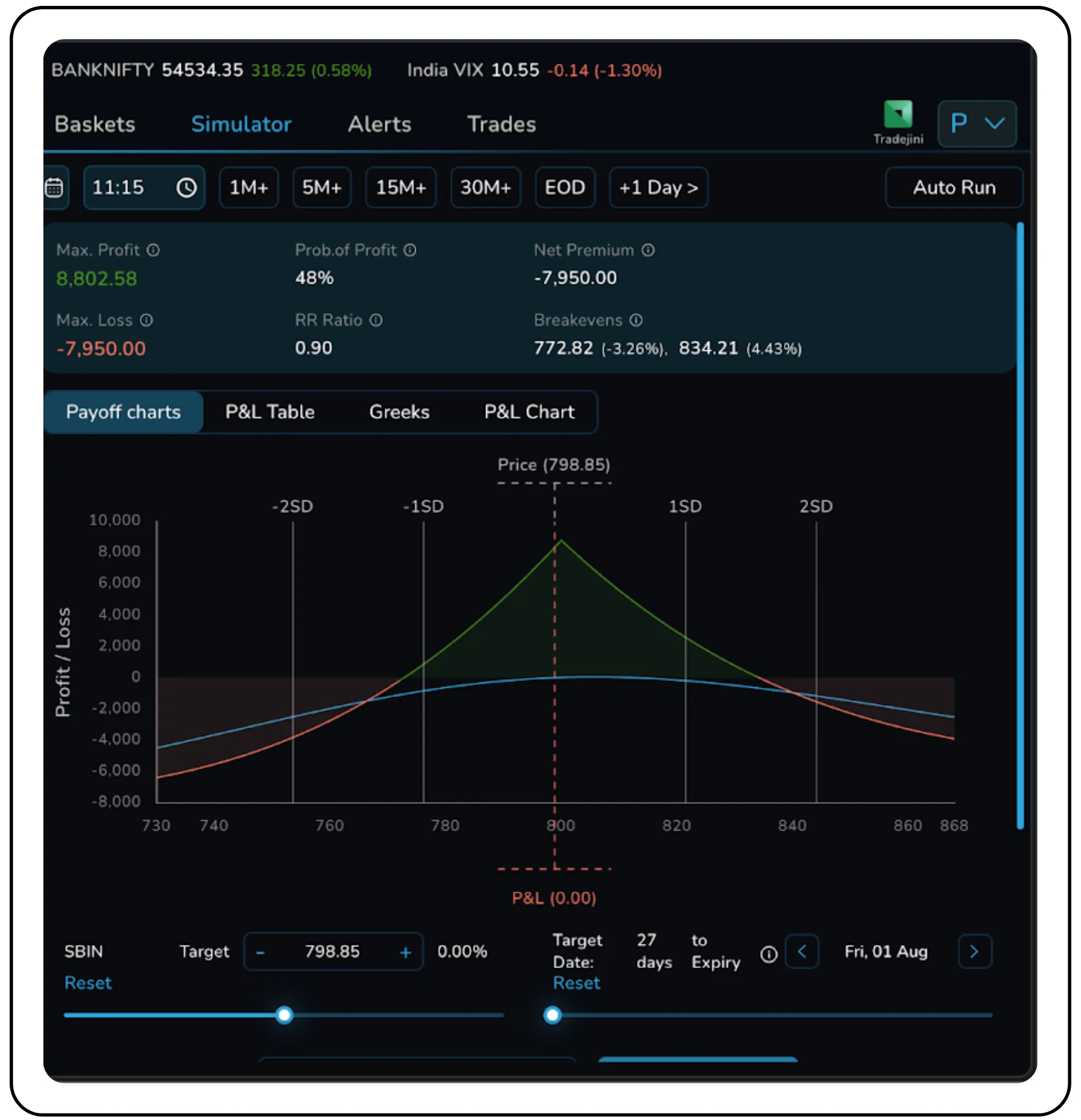The height and width of the screenshot is (1120, 1081).
Task: Switch to the Greeks tab
Action: [399, 412]
